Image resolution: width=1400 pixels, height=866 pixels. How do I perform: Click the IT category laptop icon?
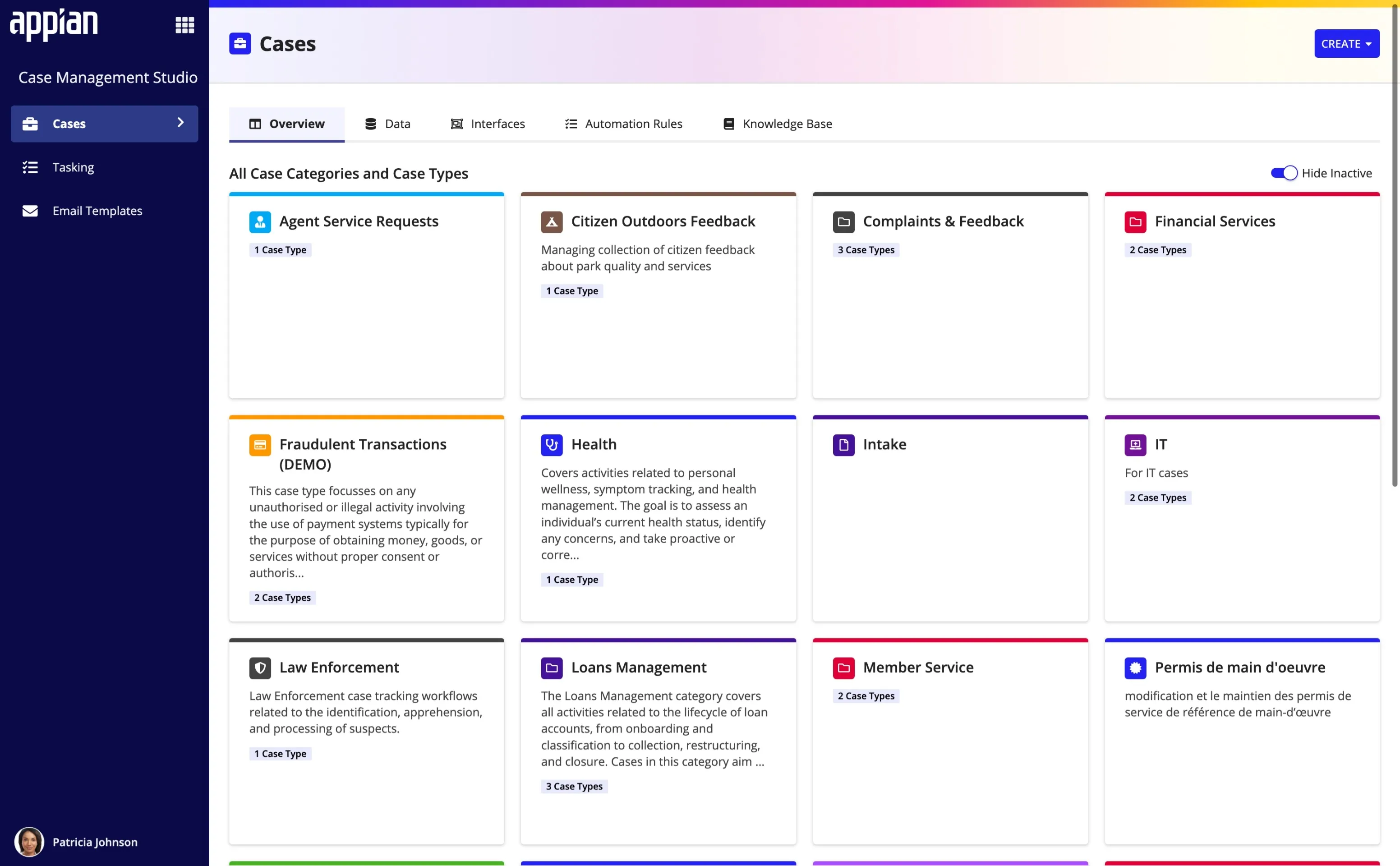click(1135, 444)
